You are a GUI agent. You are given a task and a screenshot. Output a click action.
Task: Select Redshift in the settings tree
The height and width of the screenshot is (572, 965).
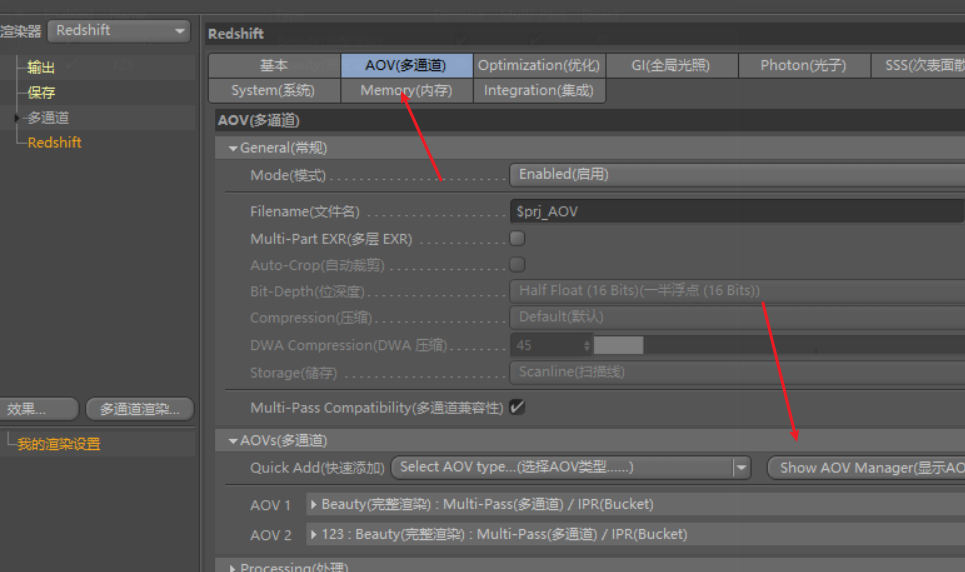(54, 142)
